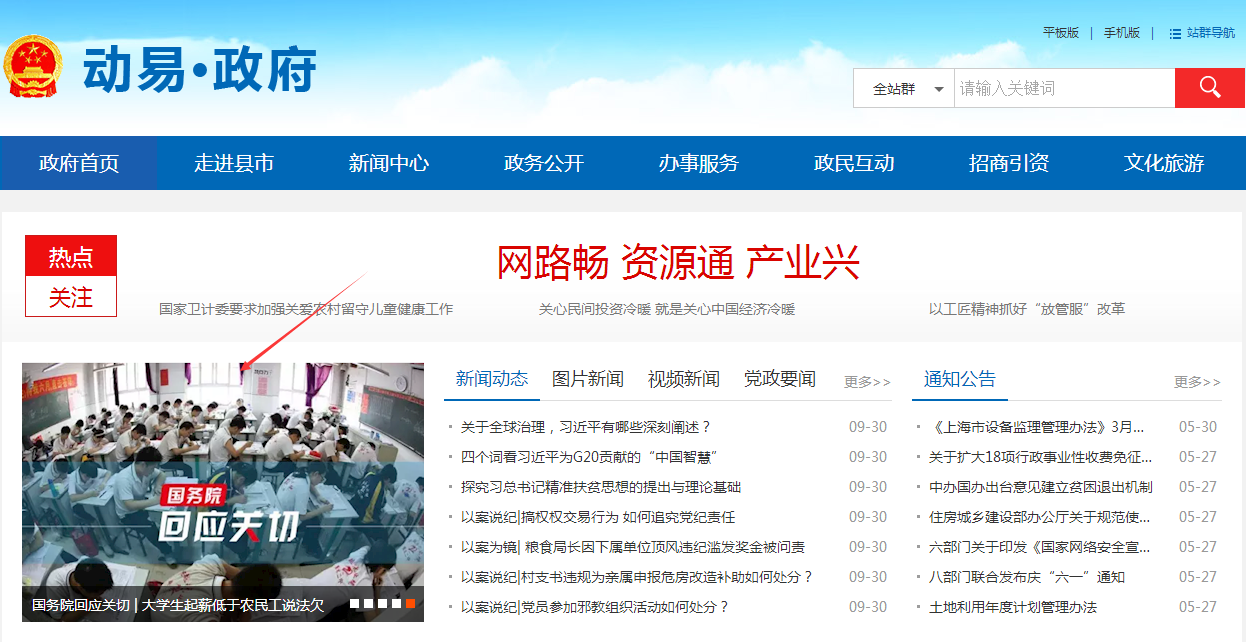Open the 站群导航 list icon
Viewport: 1246px width, 642px height.
1175,33
